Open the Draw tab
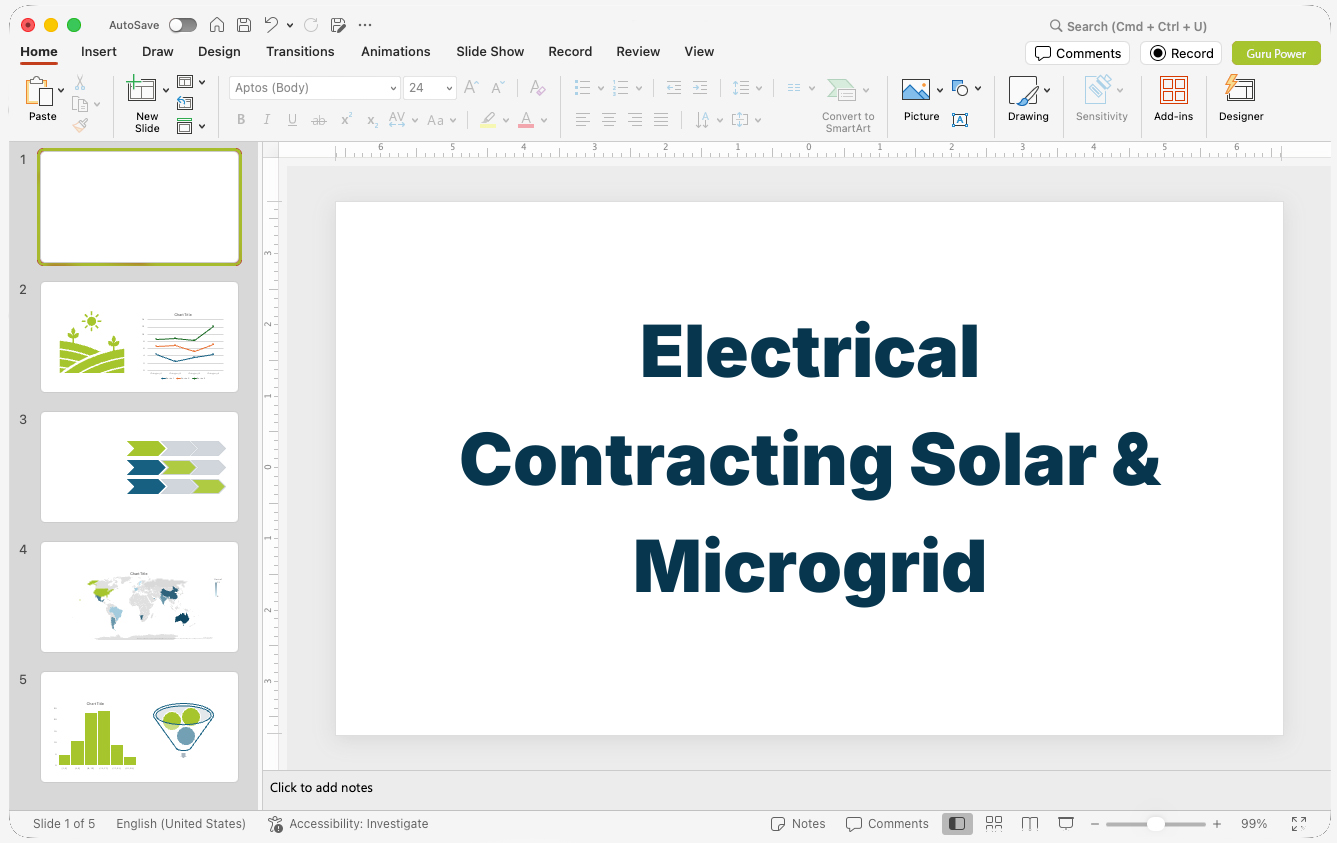The width and height of the screenshot is (1337, 843). tap(158, 51)
